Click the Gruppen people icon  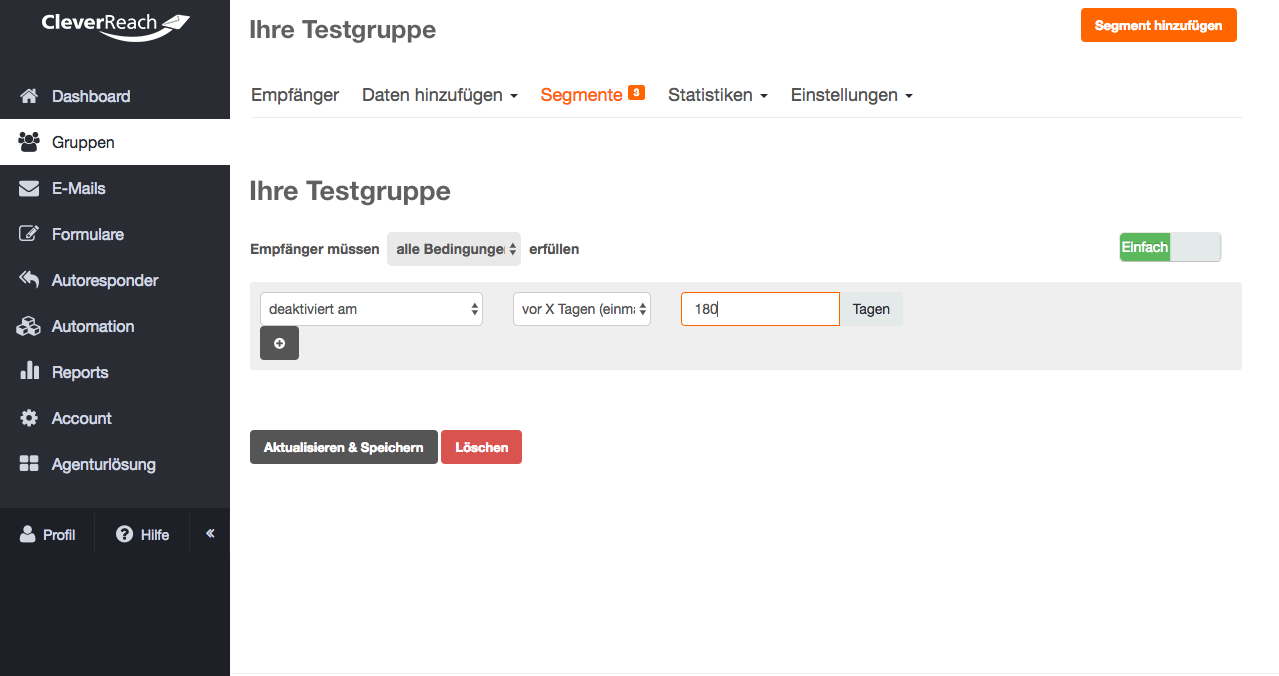tap(29, 142)
